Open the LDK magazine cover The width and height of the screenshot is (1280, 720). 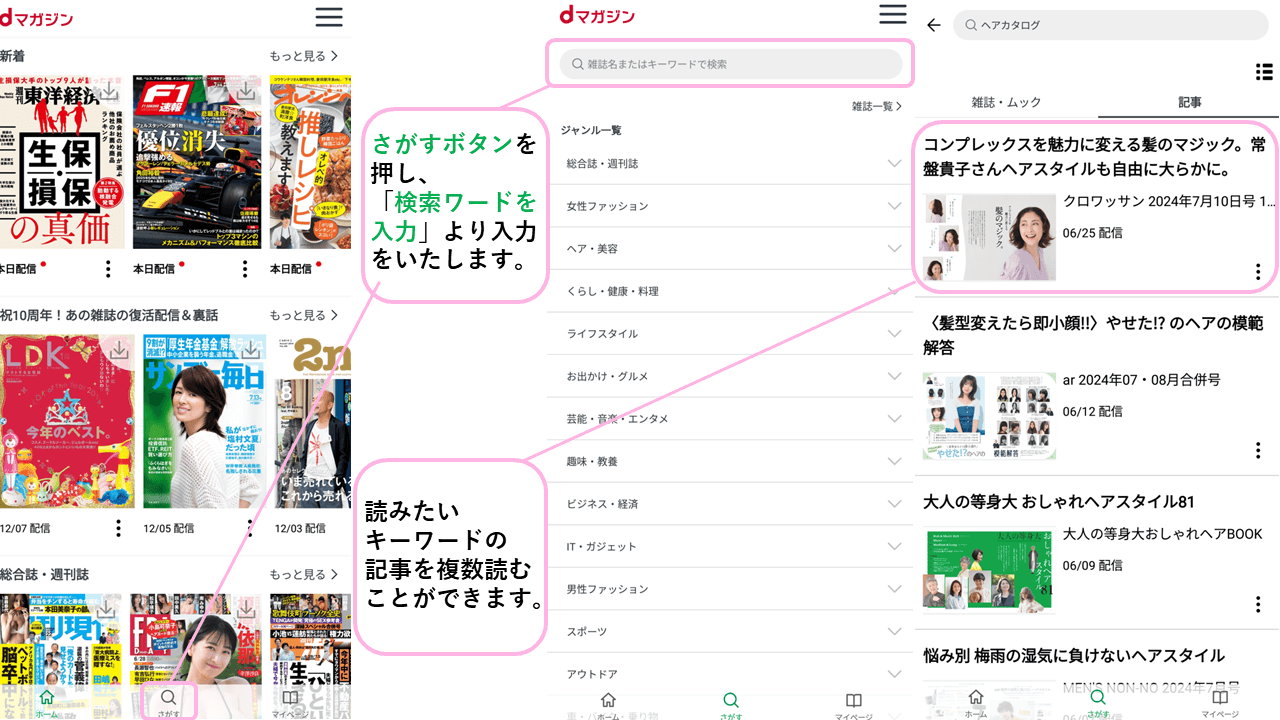[x=66, y=421]
